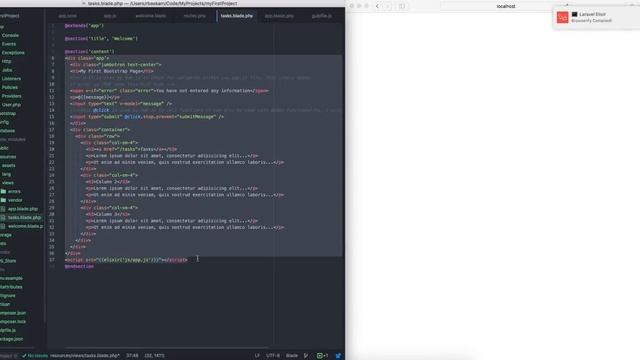Click the red Laravel Elixir notification icon
The height and width of the screenshot is (360, 640).
click(562, 18)
